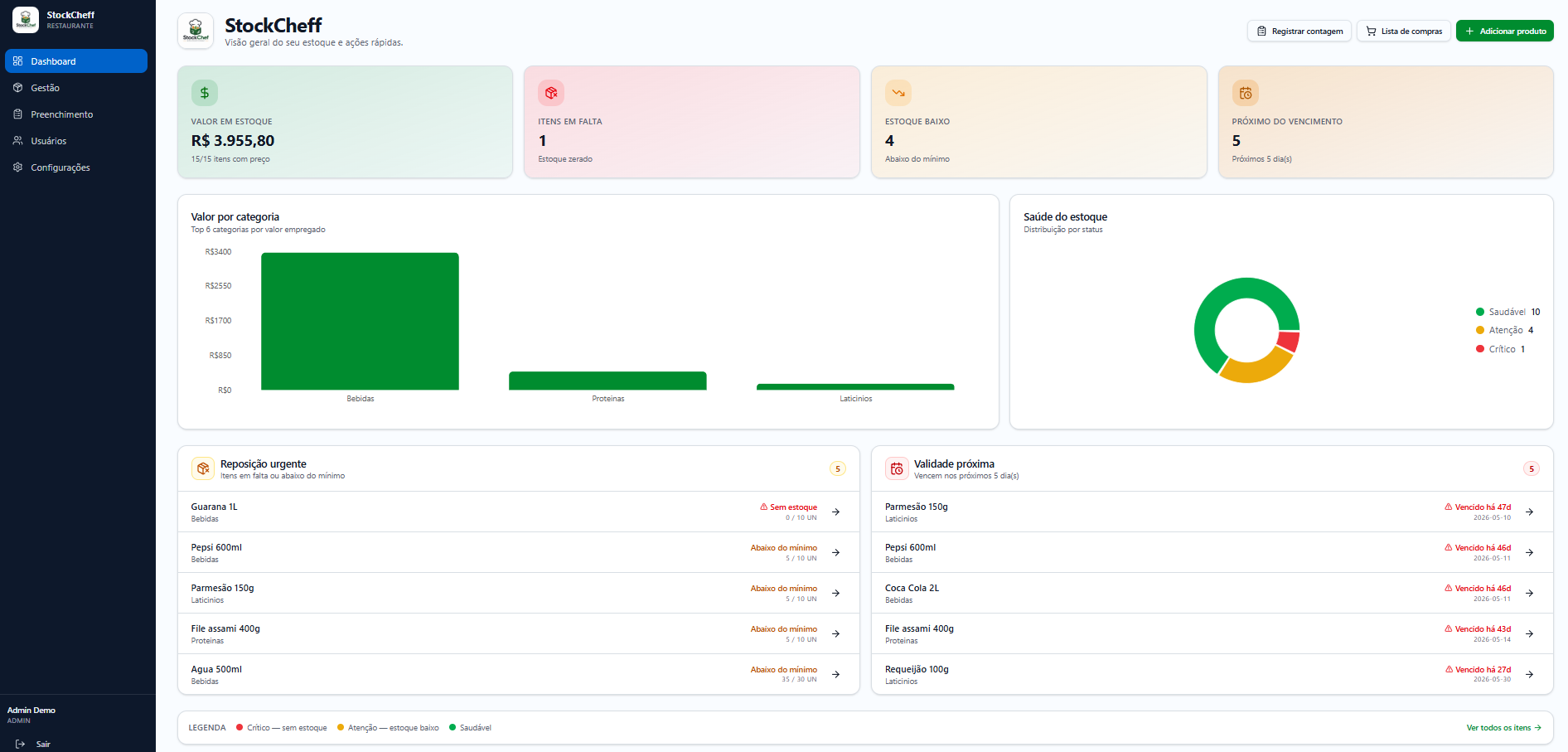Click the Reposição urgente count badge 5
Image resolution: width=1568 pixels, height=752 pixels.
838,468
